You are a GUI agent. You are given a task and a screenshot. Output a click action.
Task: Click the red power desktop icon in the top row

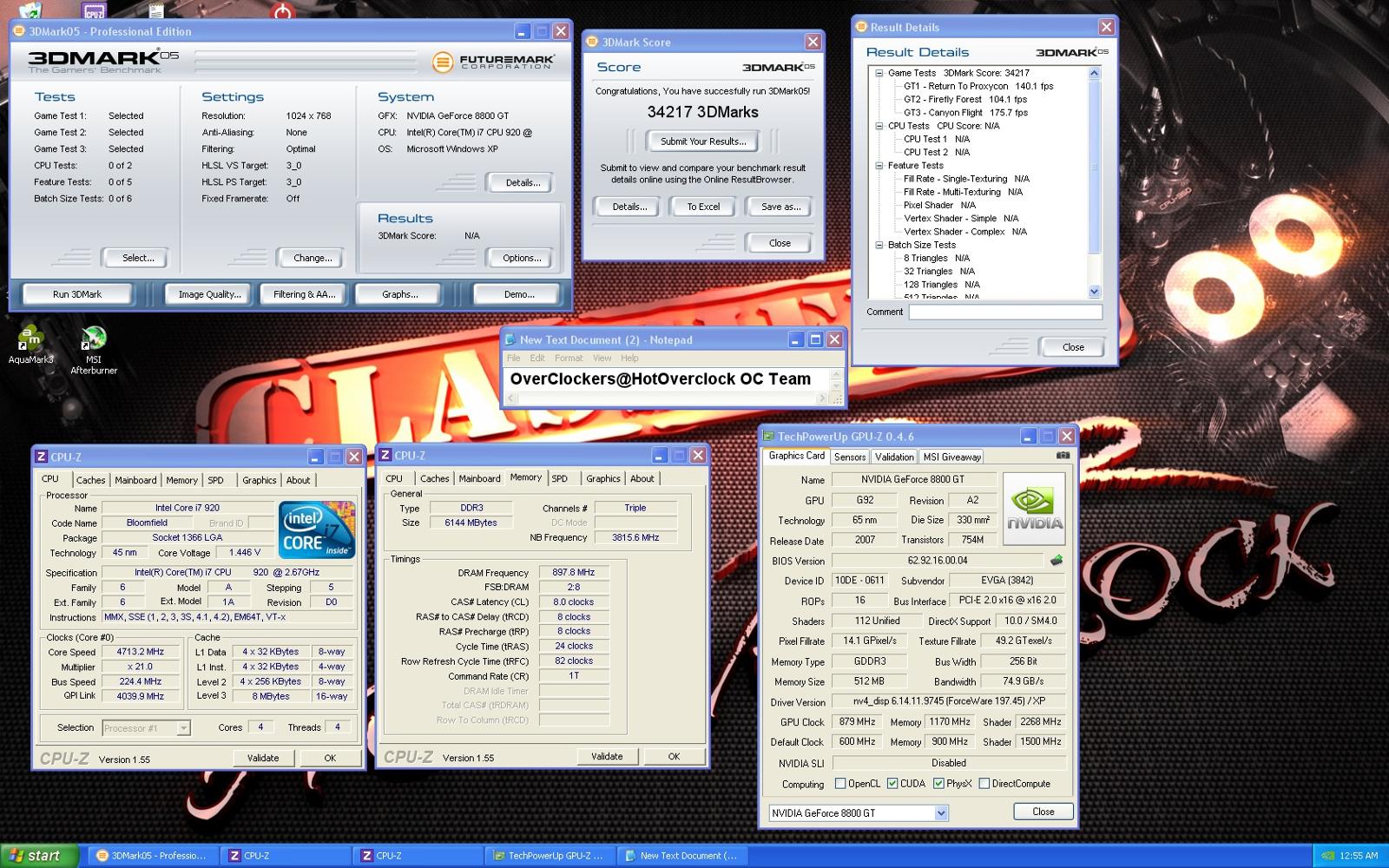click(x=282, y=10)
